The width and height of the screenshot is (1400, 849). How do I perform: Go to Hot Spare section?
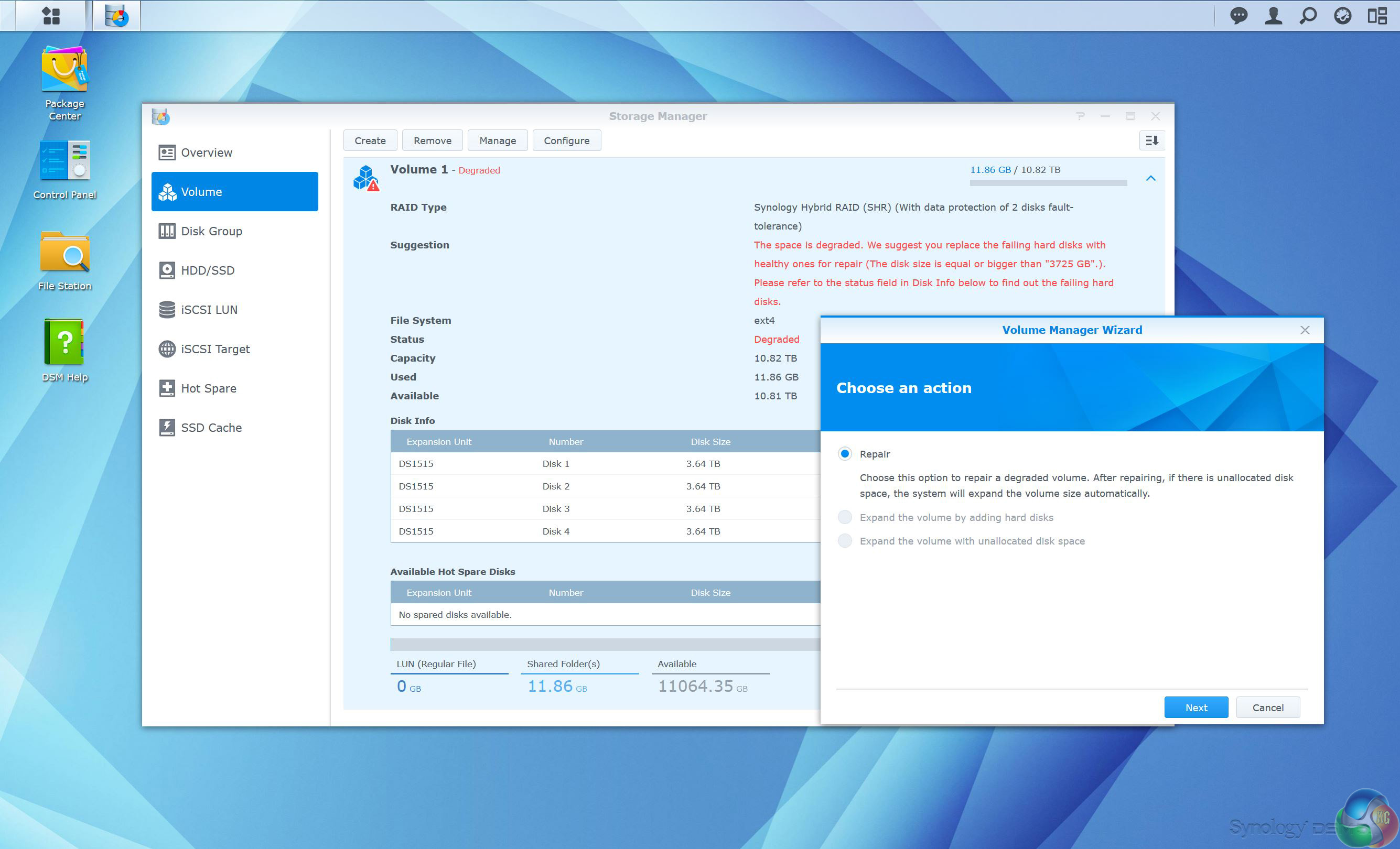(x=208, y=388)
